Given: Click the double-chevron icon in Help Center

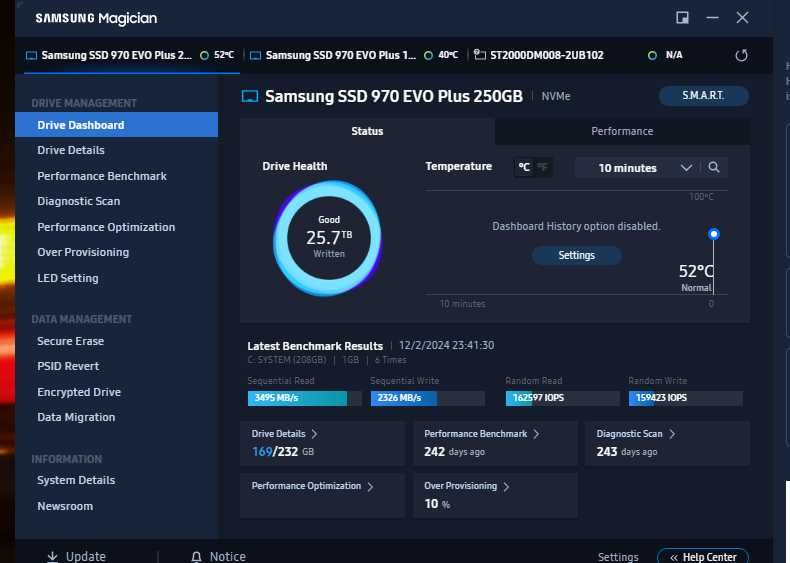Looking at the screenshot, I should (674, 557).
